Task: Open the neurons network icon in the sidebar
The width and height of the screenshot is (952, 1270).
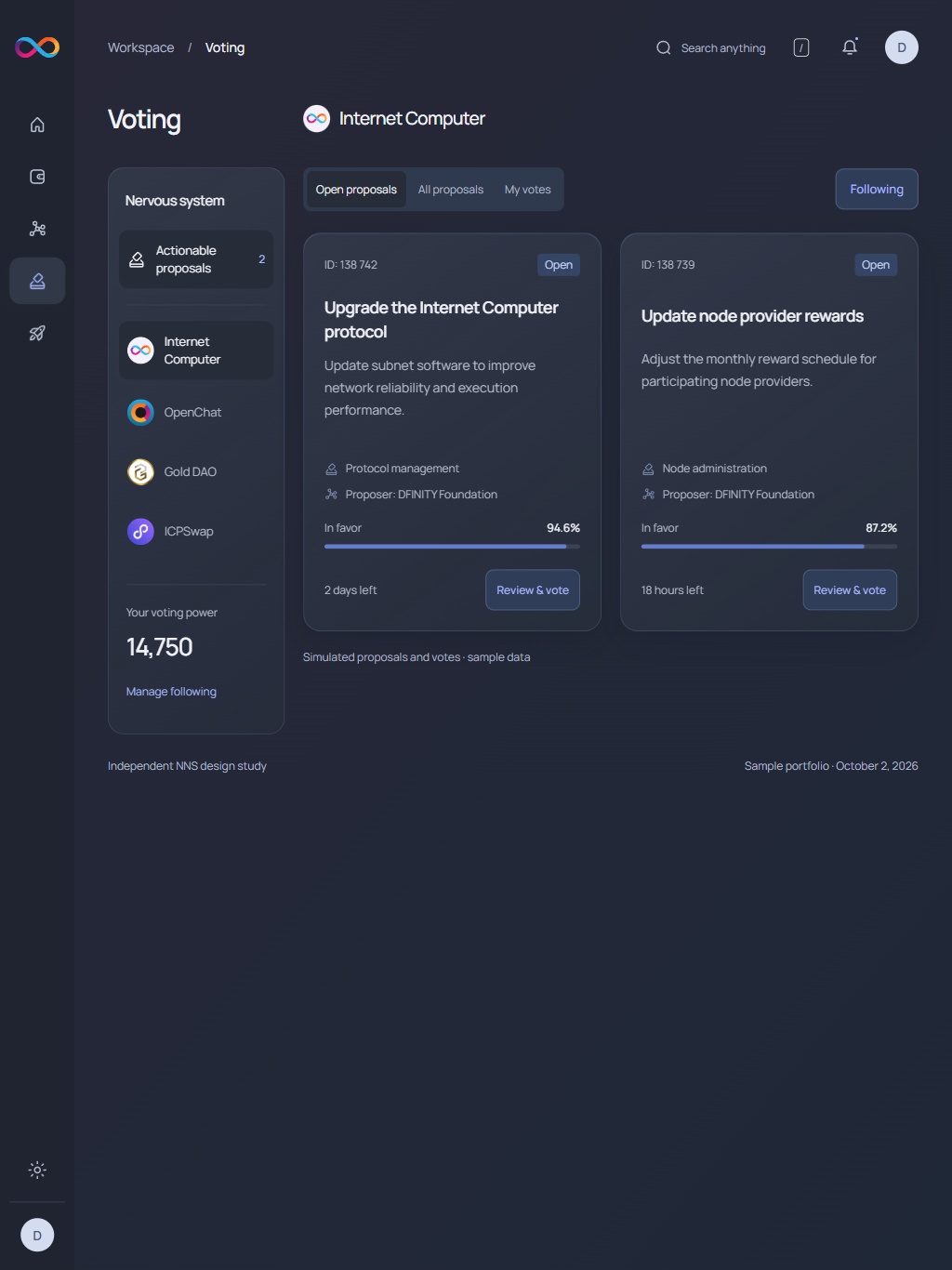Action: coord(37,229)
